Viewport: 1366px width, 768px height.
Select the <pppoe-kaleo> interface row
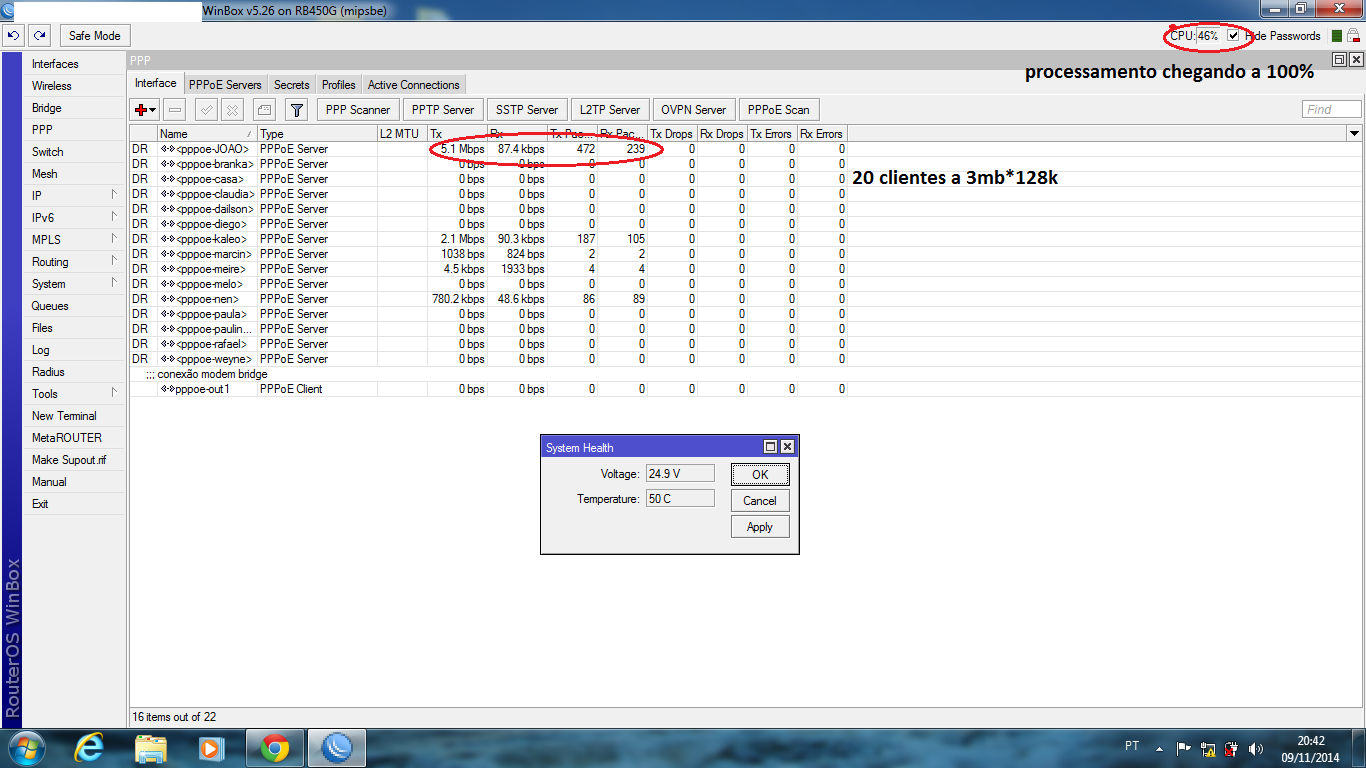click(x=488, y=239)
